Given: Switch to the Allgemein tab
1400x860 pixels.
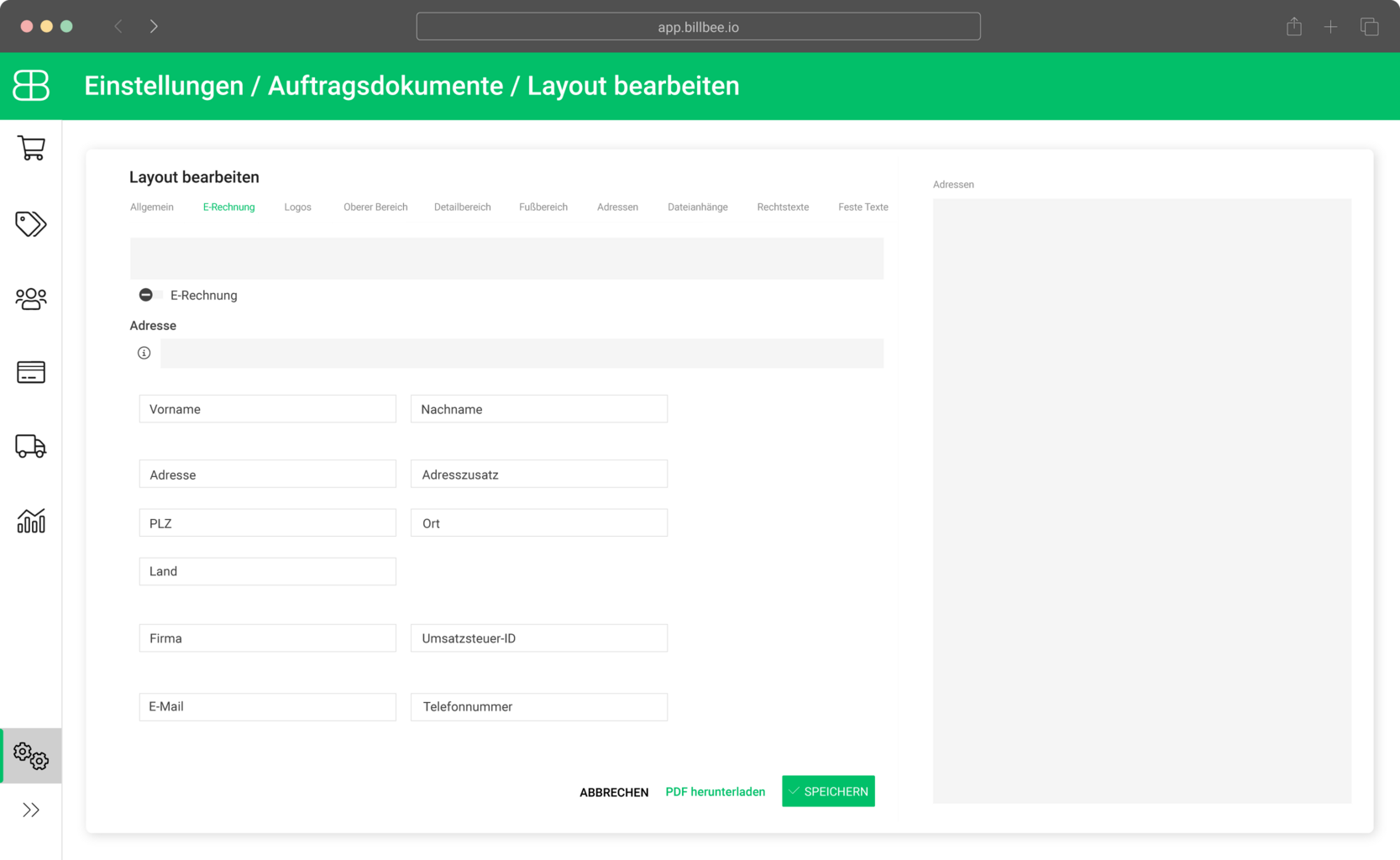Looking at the screenshot, I should 152,207.
